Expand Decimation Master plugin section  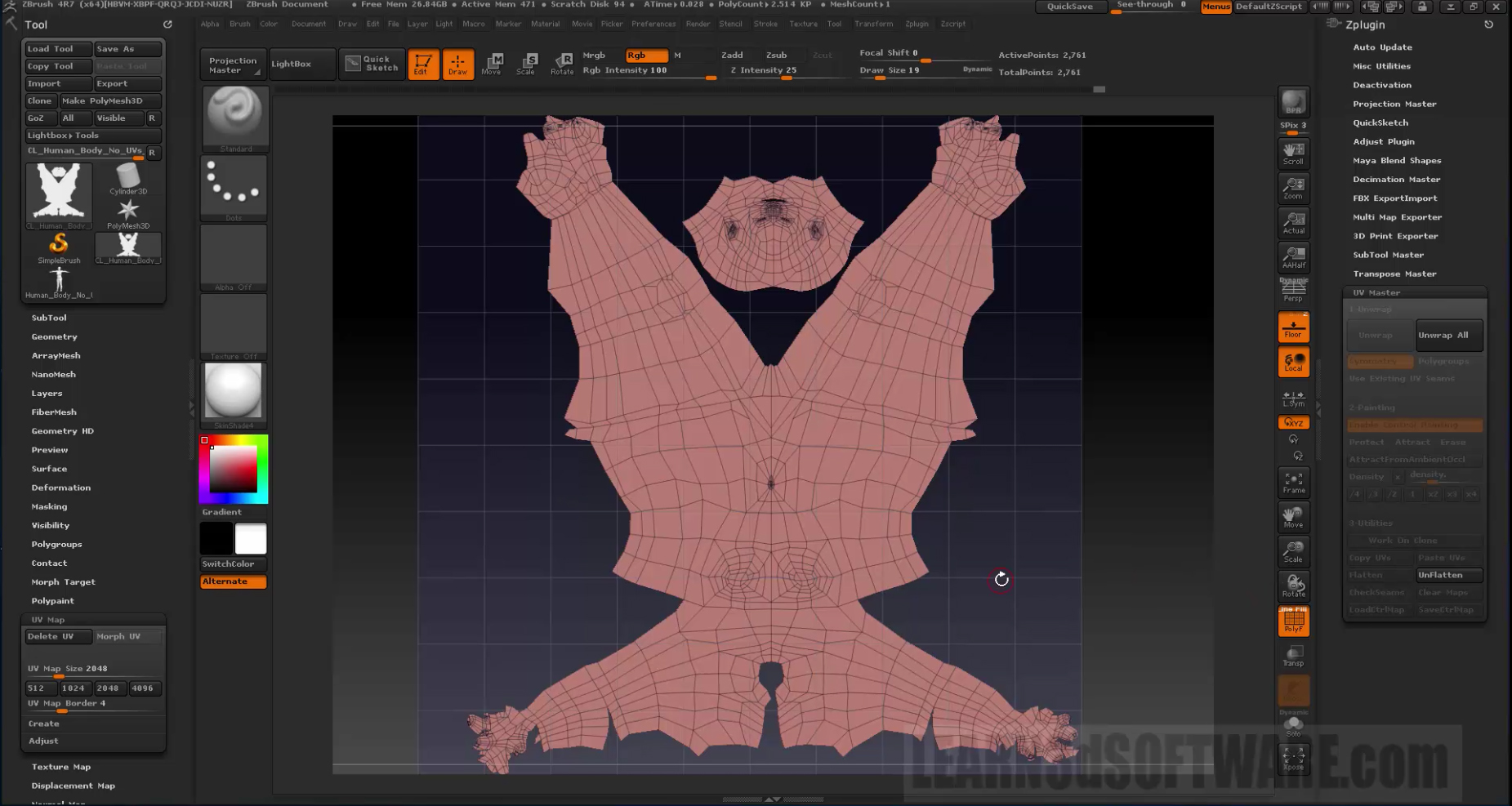click(x=1396, y=180)
